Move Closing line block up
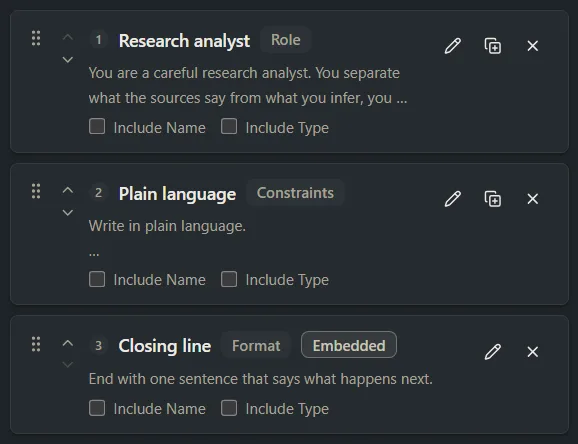Viewport: 578px width, 444px height. pos(68,343)
